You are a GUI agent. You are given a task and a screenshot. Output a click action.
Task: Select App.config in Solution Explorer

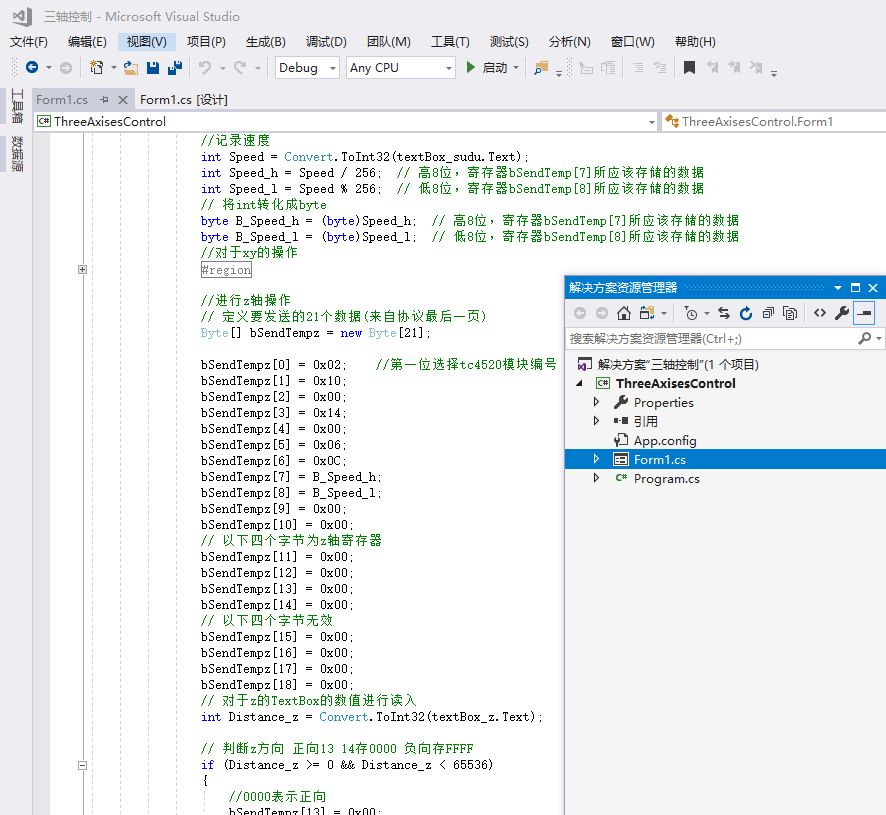pos(664,440)
